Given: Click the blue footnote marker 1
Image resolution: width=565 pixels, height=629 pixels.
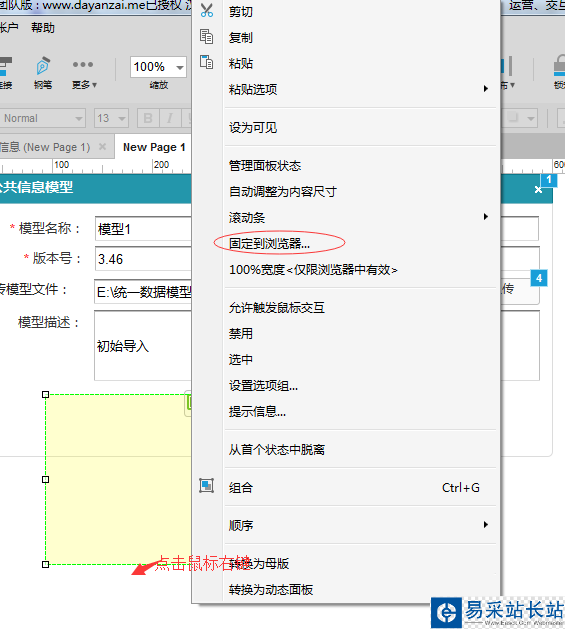Looking at the screenshot, I should pos(549,180).
